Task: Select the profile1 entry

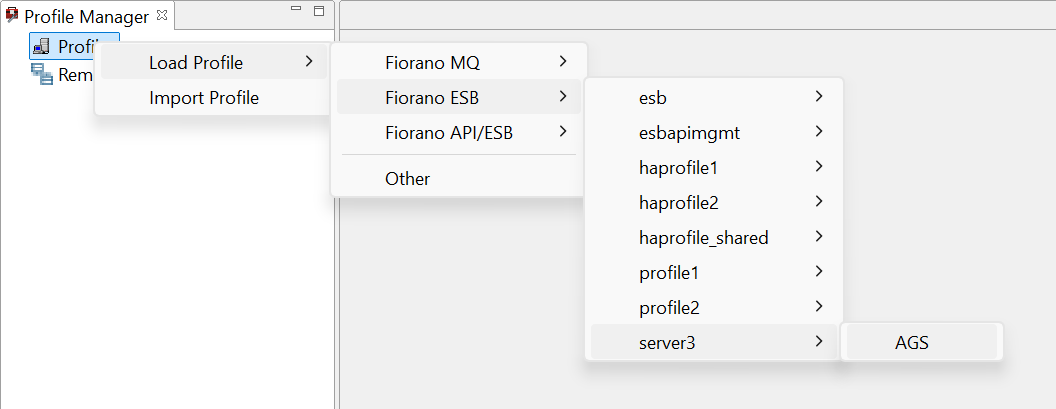Action: point(714,273)
